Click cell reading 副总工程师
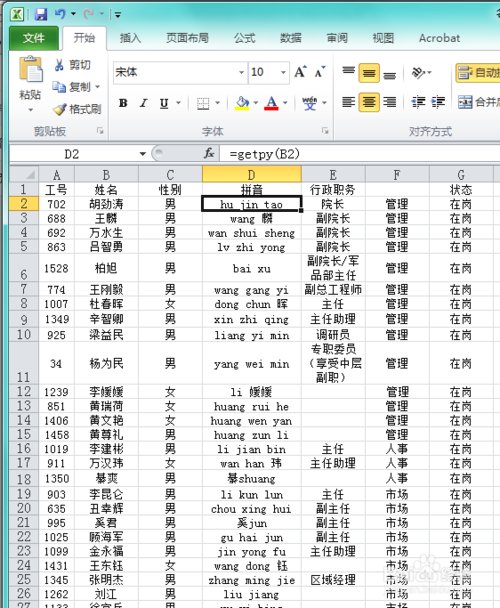 tap(333, 290)
